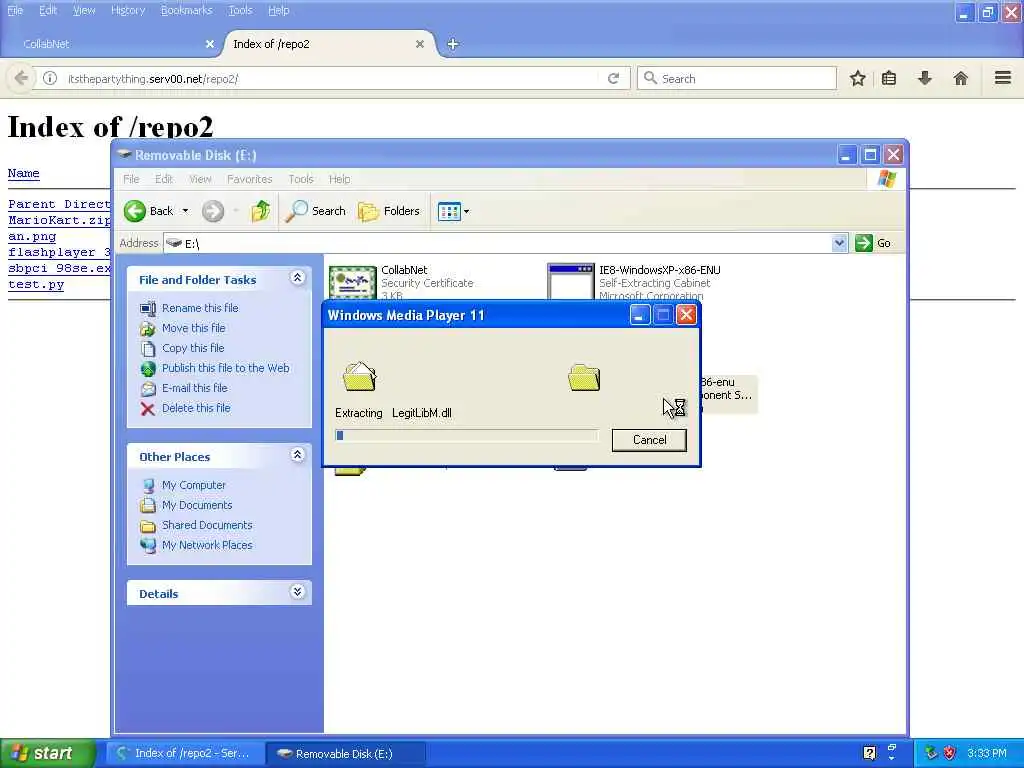Open the Parent Directory link

(59, 204)
